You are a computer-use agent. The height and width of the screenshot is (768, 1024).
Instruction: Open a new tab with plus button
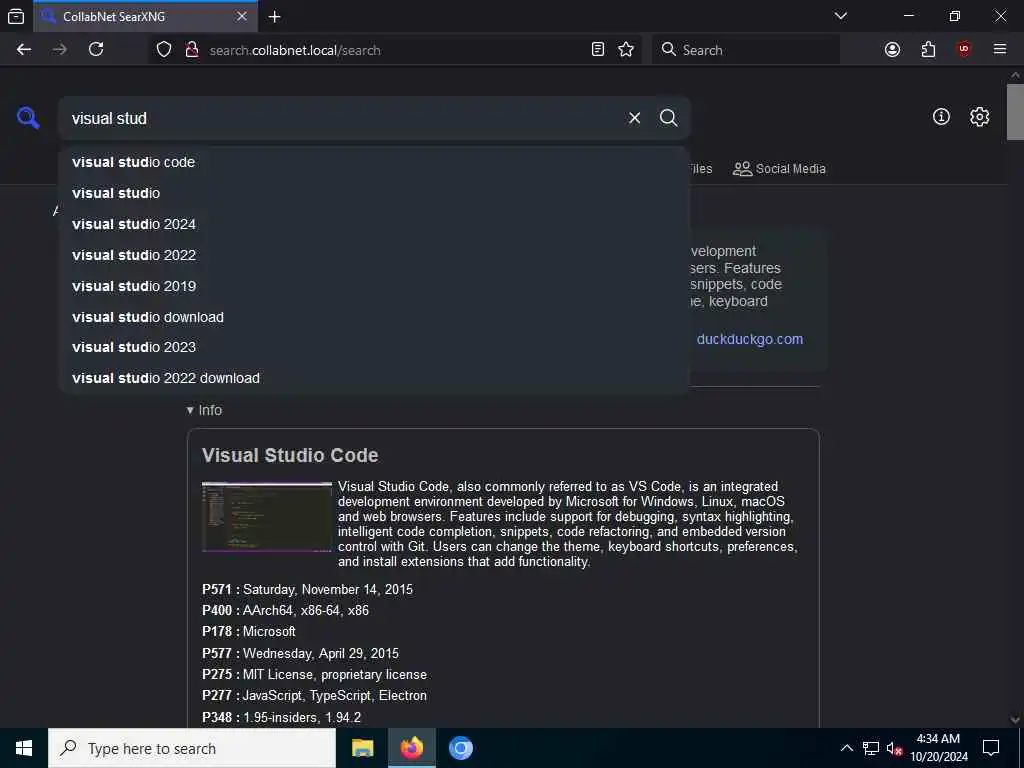(x=274, y=17)
